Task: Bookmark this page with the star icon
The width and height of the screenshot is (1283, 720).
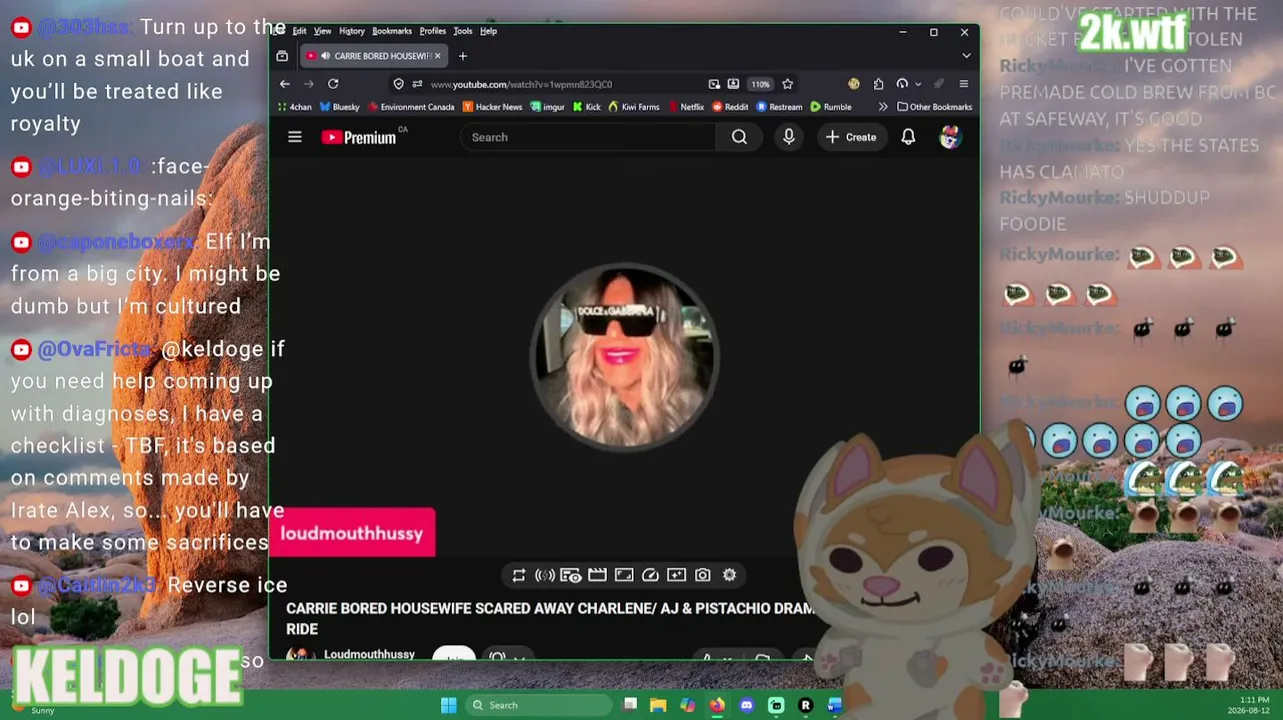Action: 787,84
